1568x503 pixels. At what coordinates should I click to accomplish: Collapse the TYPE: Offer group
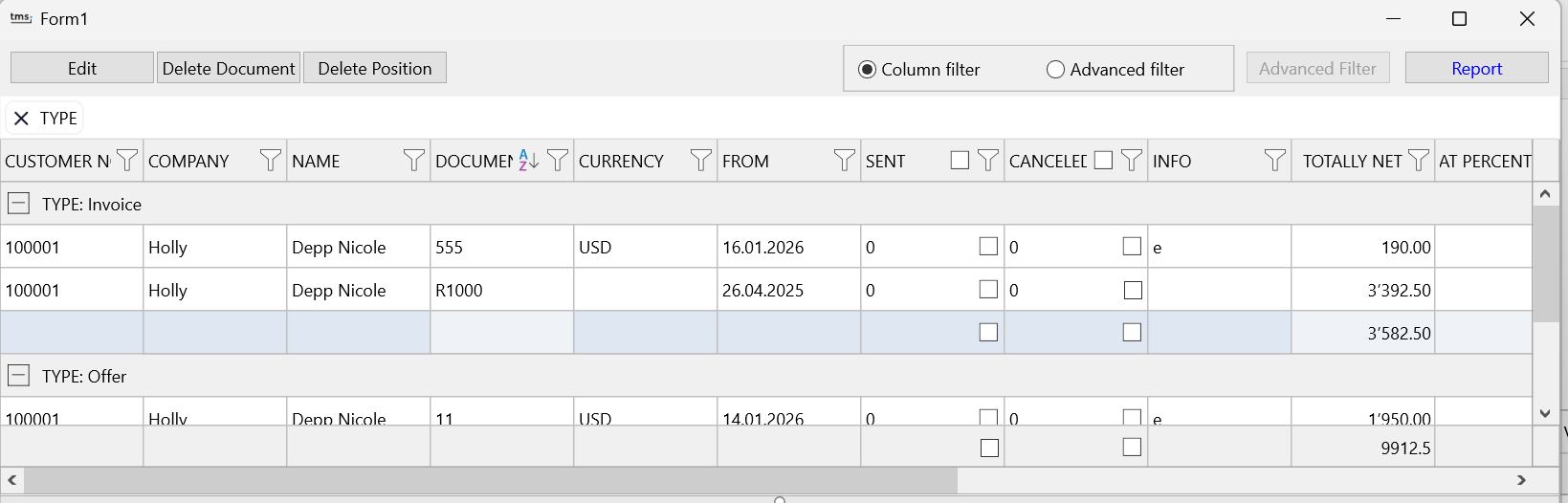pyautogui.click(x=18, y=376)
